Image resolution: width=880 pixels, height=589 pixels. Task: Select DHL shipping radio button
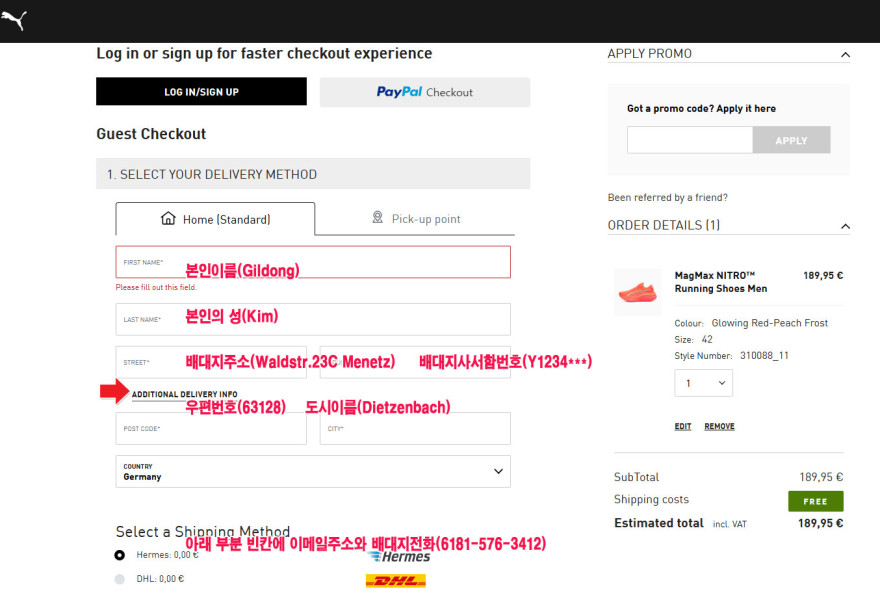(120, 579)
